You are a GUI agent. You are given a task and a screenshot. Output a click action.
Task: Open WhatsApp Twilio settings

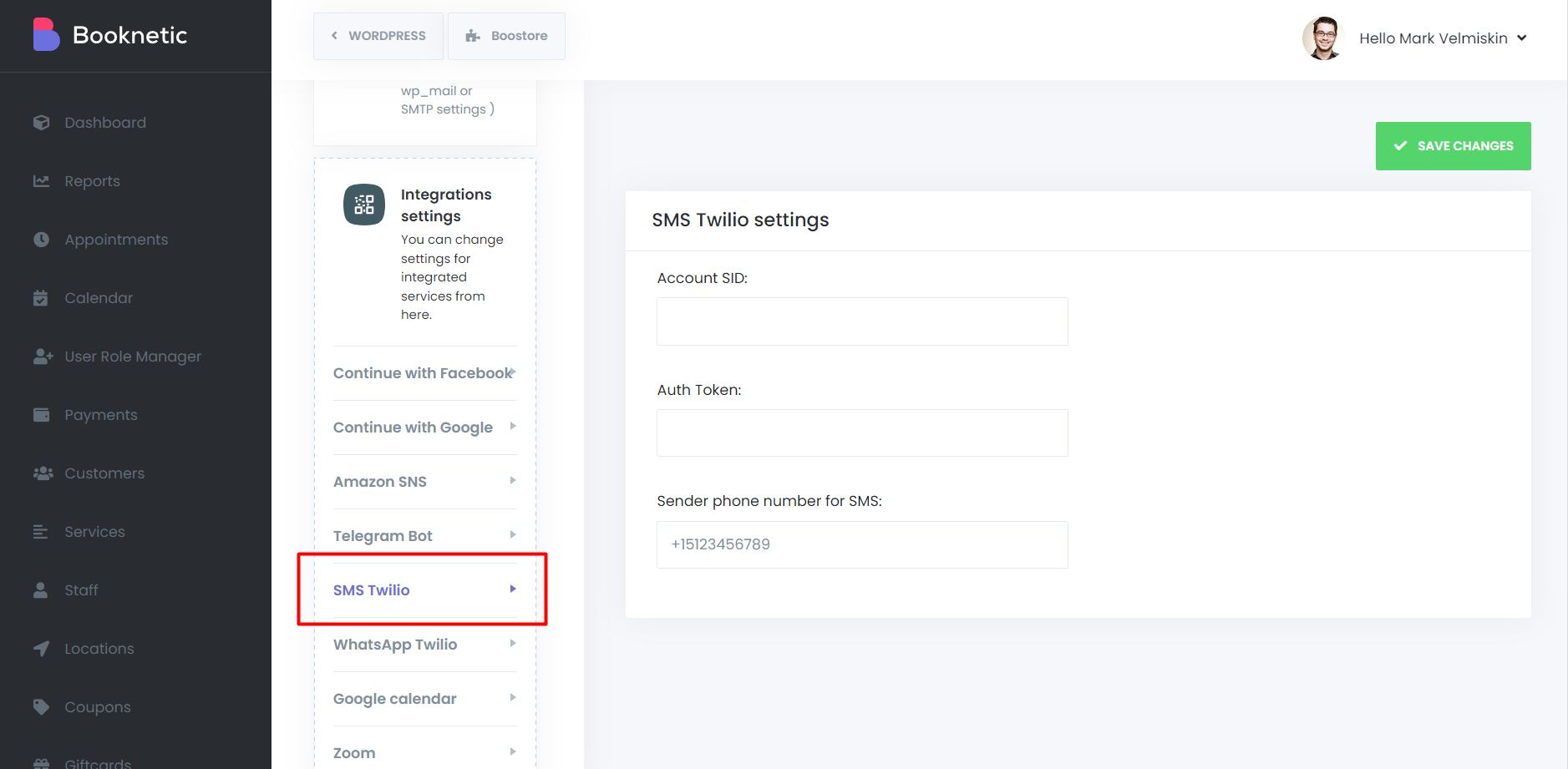coord(424,645)
